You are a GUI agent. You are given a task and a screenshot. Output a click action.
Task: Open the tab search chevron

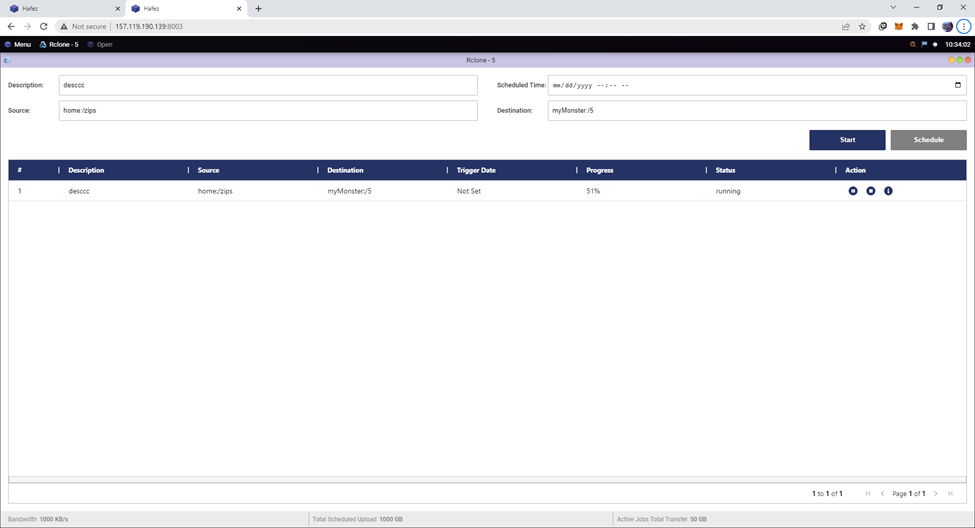893,7
